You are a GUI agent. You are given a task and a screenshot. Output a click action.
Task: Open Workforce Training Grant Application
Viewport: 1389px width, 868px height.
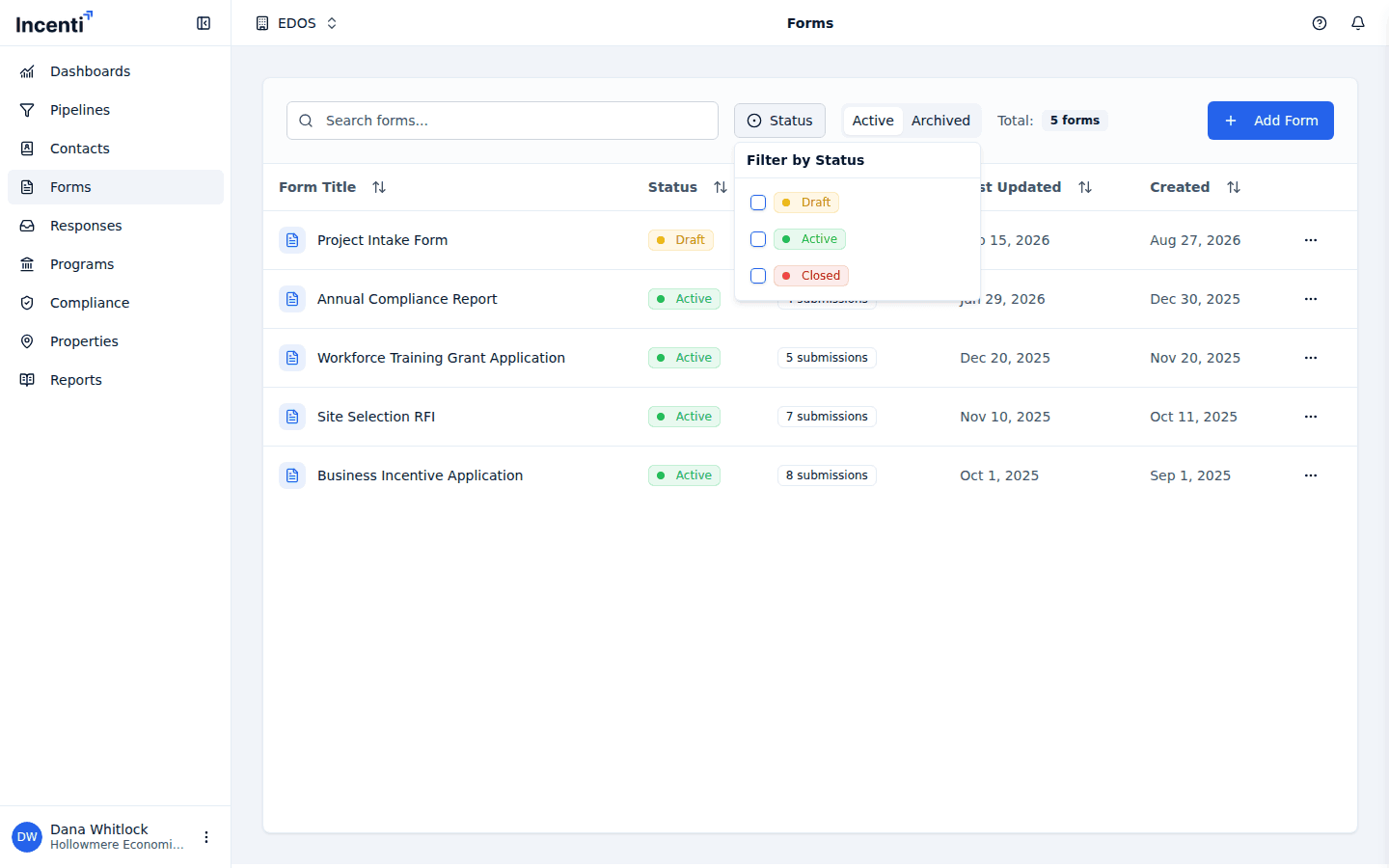(441, 358)
